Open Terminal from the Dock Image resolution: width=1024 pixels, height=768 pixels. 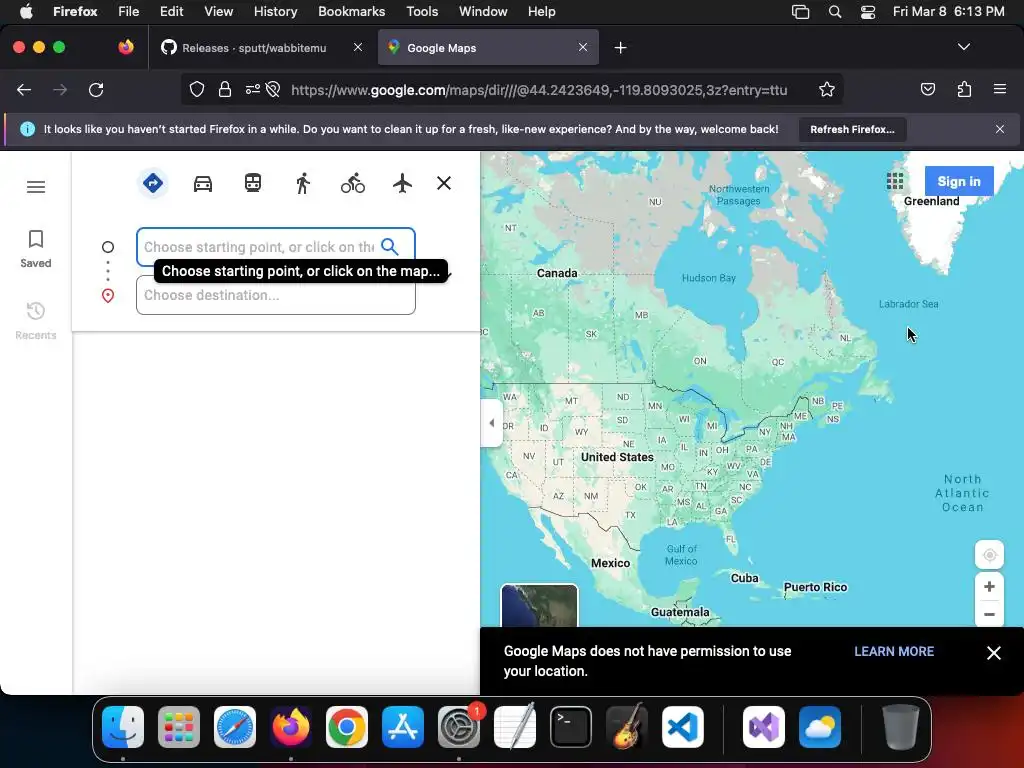(x=571, y=727)
